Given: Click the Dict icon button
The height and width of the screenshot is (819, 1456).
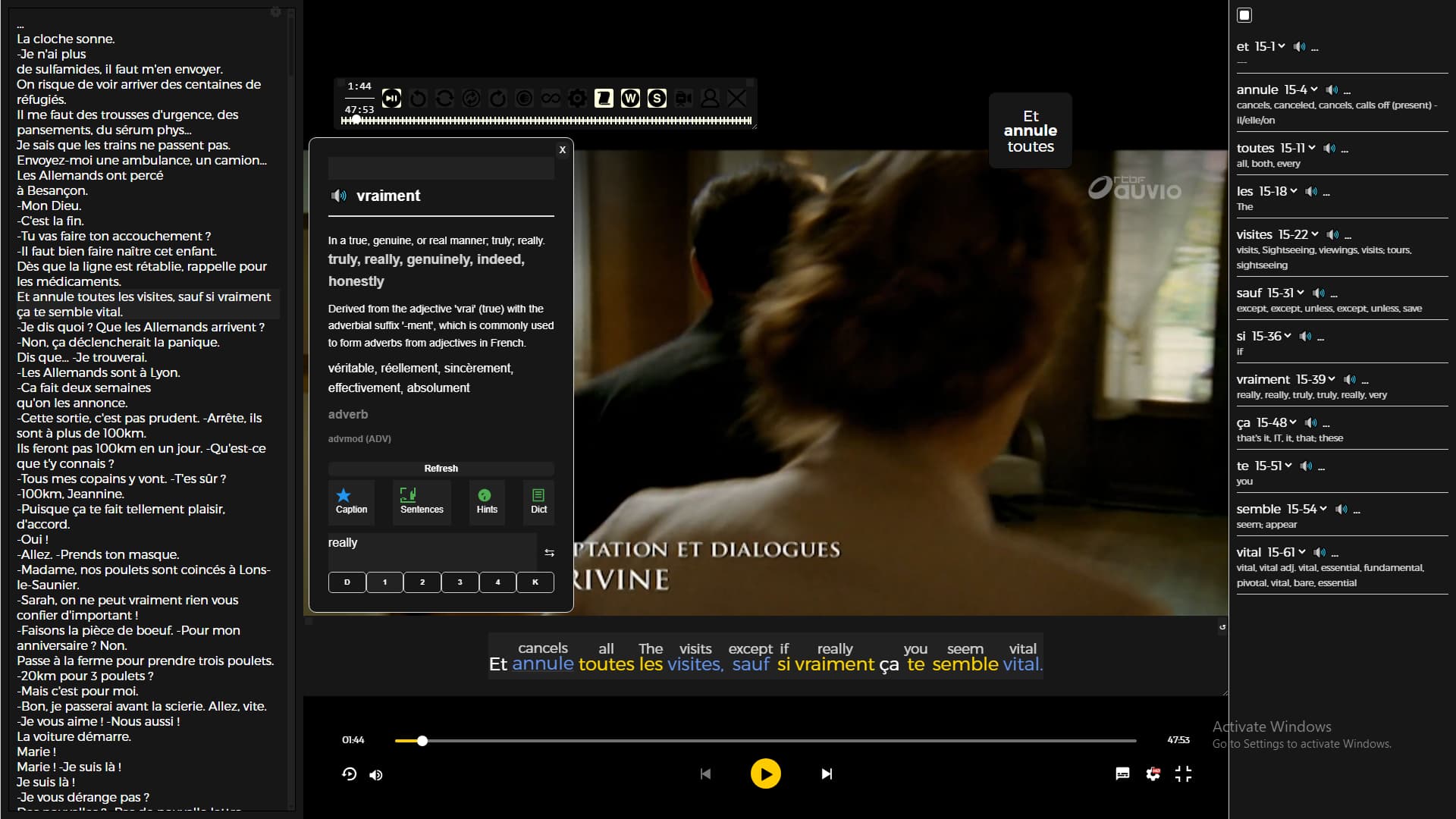Looking at the screenshot, I should coord(538,502).
